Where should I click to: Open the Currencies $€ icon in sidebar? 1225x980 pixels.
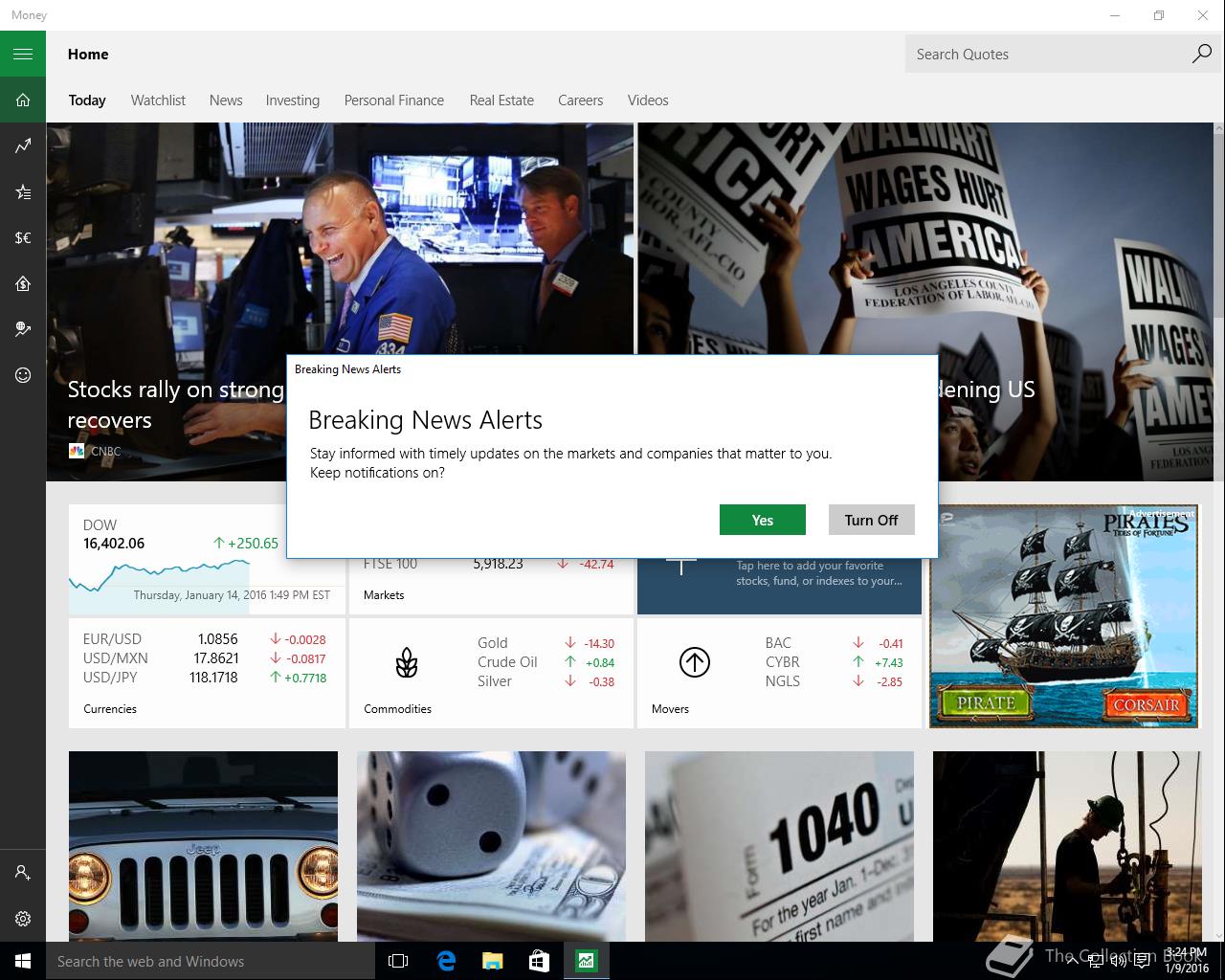pos(23,237)
